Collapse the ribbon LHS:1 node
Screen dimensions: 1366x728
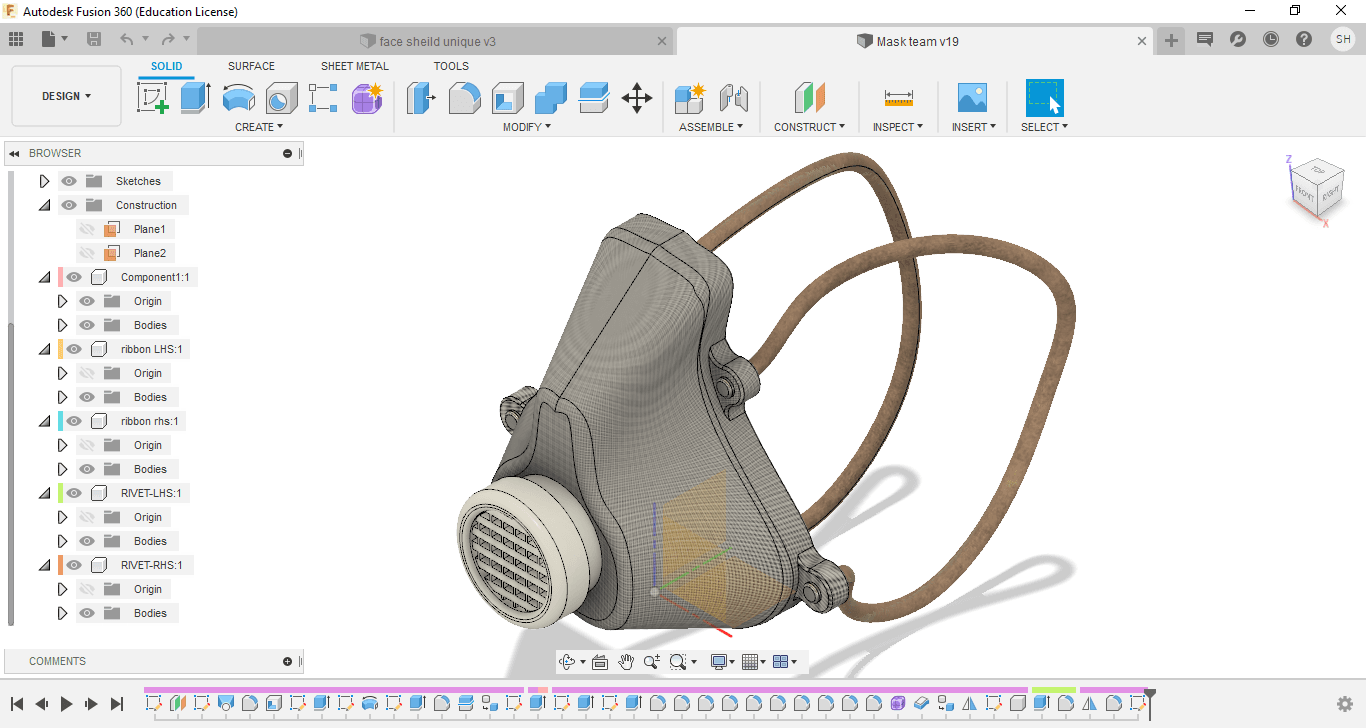[x=44, y=349]
